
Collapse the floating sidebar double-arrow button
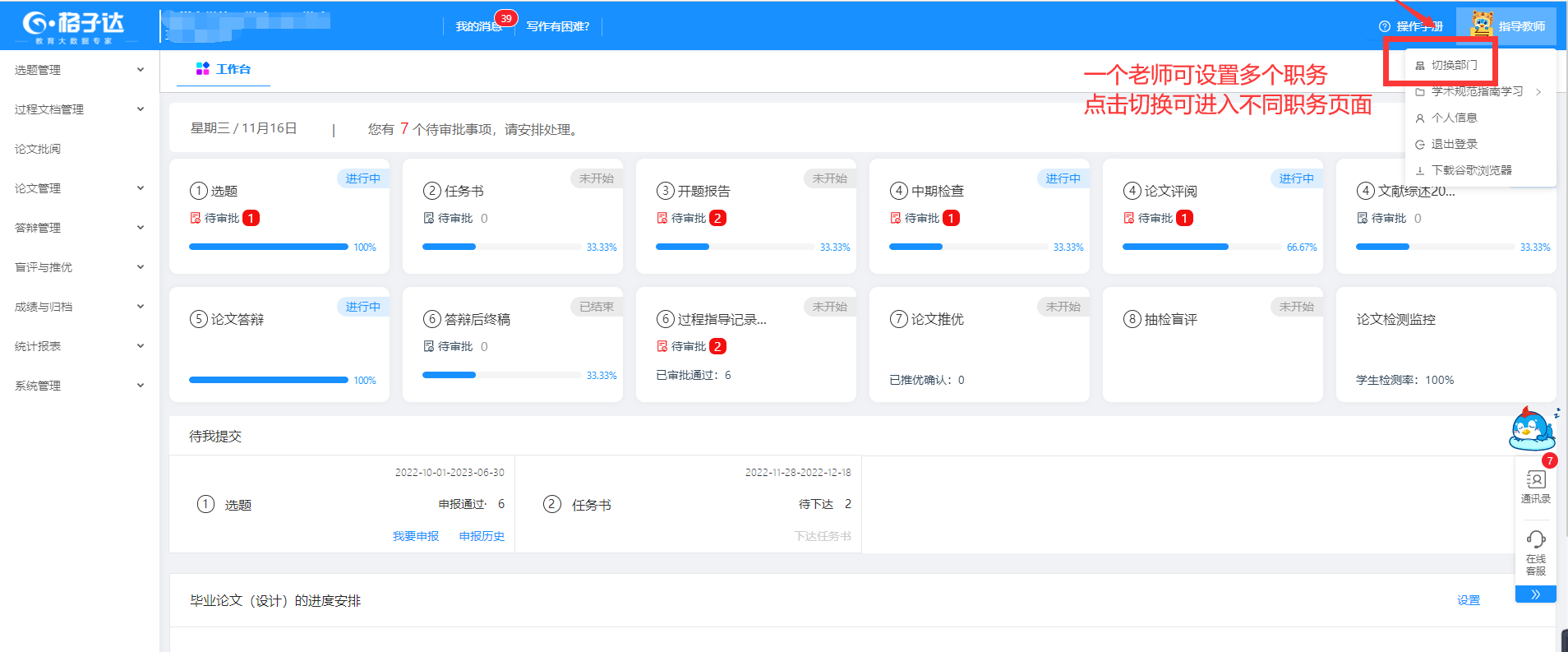(x=1535, y=594)
